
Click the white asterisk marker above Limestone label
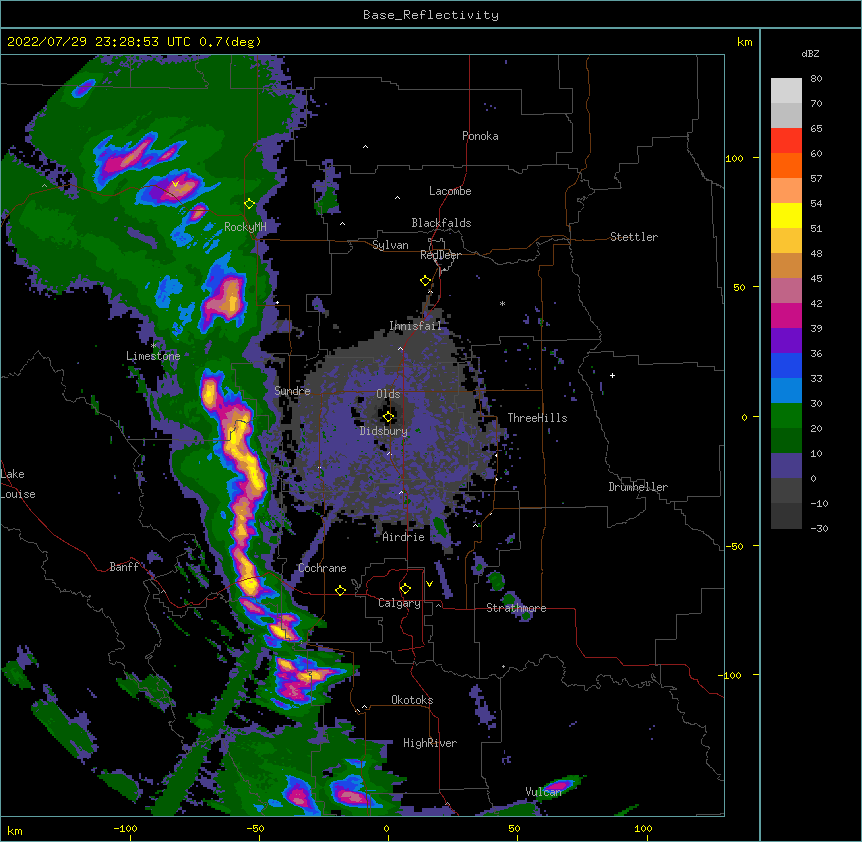click(x=153, y=345)
